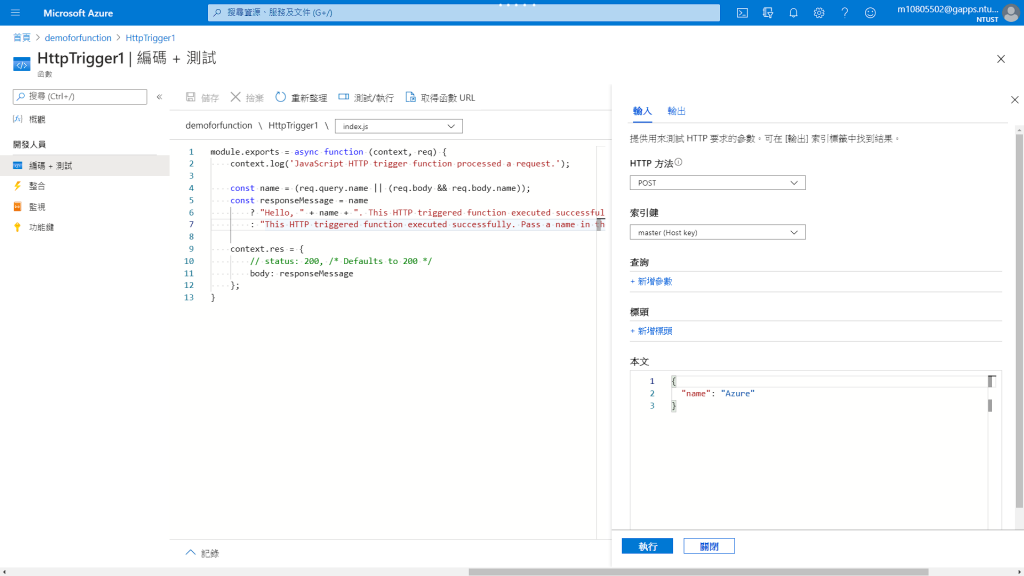
Task: Click the test panel vertical scrollbar
Action: coord(1019,320)
